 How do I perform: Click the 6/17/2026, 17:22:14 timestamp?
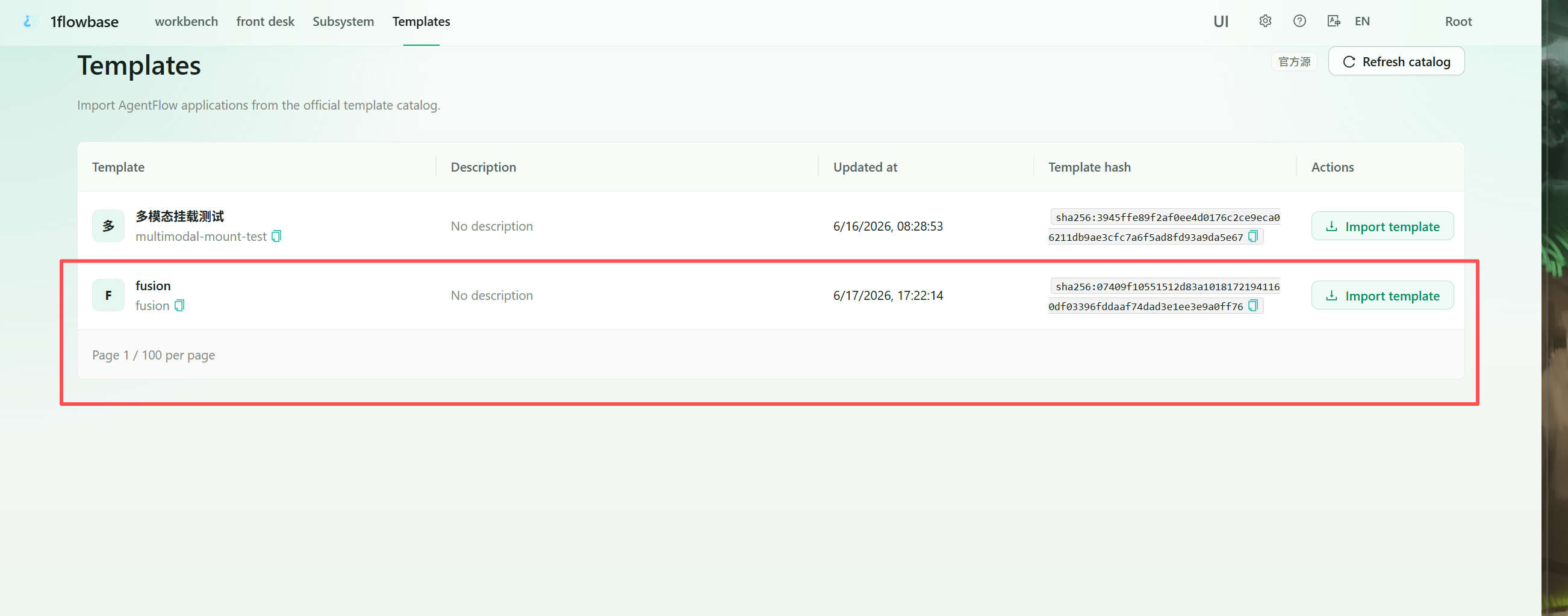(888, 295)
